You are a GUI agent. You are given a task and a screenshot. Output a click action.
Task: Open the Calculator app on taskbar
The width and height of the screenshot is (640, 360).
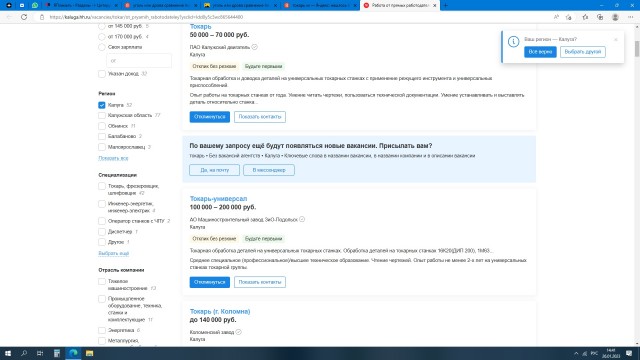(x=57, y=353)
